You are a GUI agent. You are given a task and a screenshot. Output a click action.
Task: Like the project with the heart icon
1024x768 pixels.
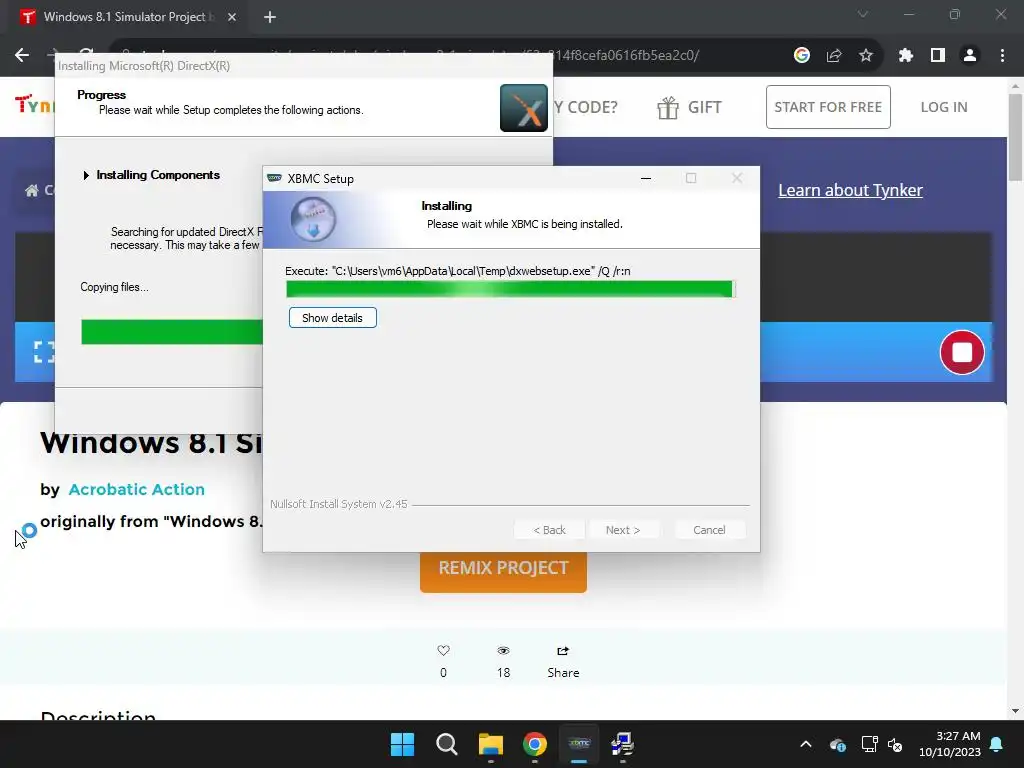tap(443, 650)
